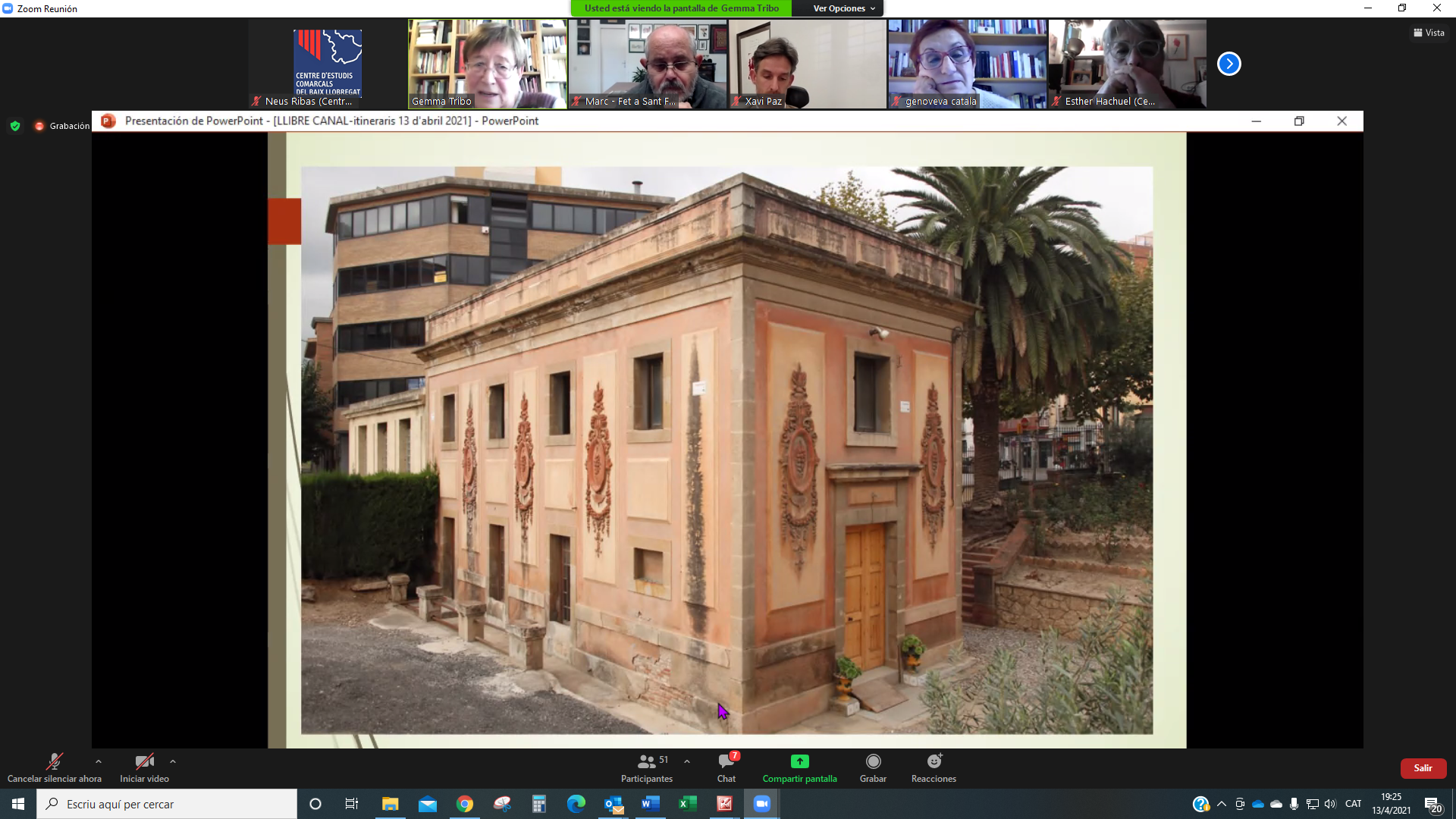
Task: Open the Ver Opciones dropdown
Action: pos(843,8)
